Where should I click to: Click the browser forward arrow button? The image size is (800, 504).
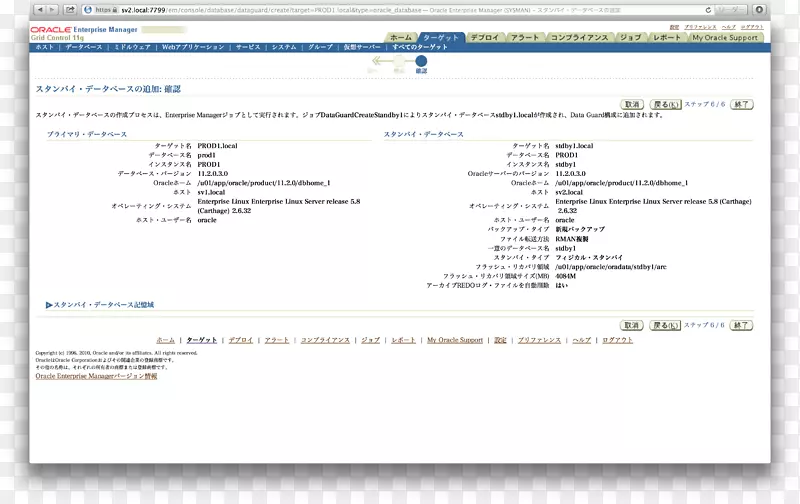(52, 9)
